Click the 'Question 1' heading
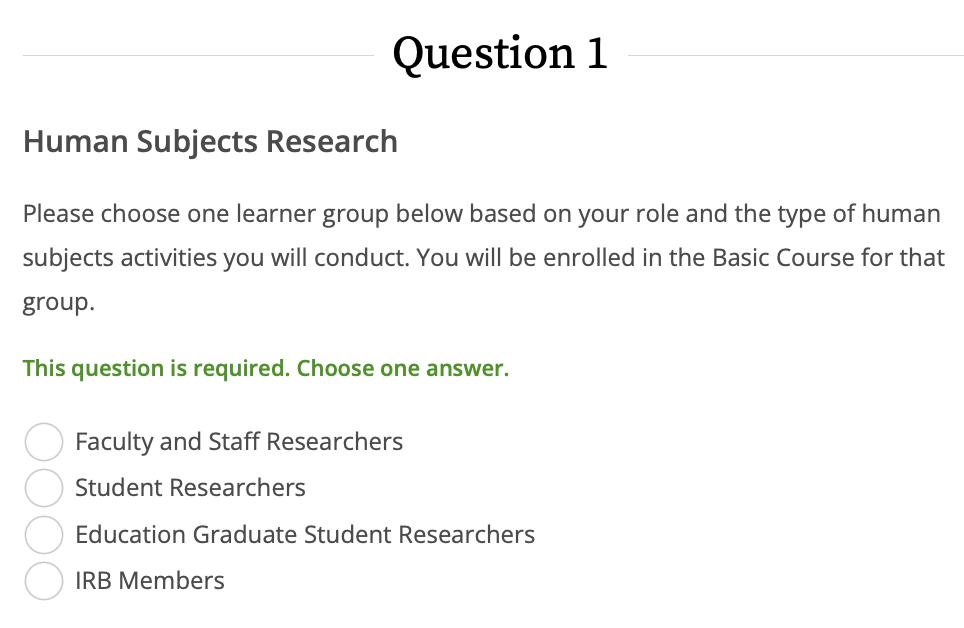The image size is (964, 628). (500, 53)
